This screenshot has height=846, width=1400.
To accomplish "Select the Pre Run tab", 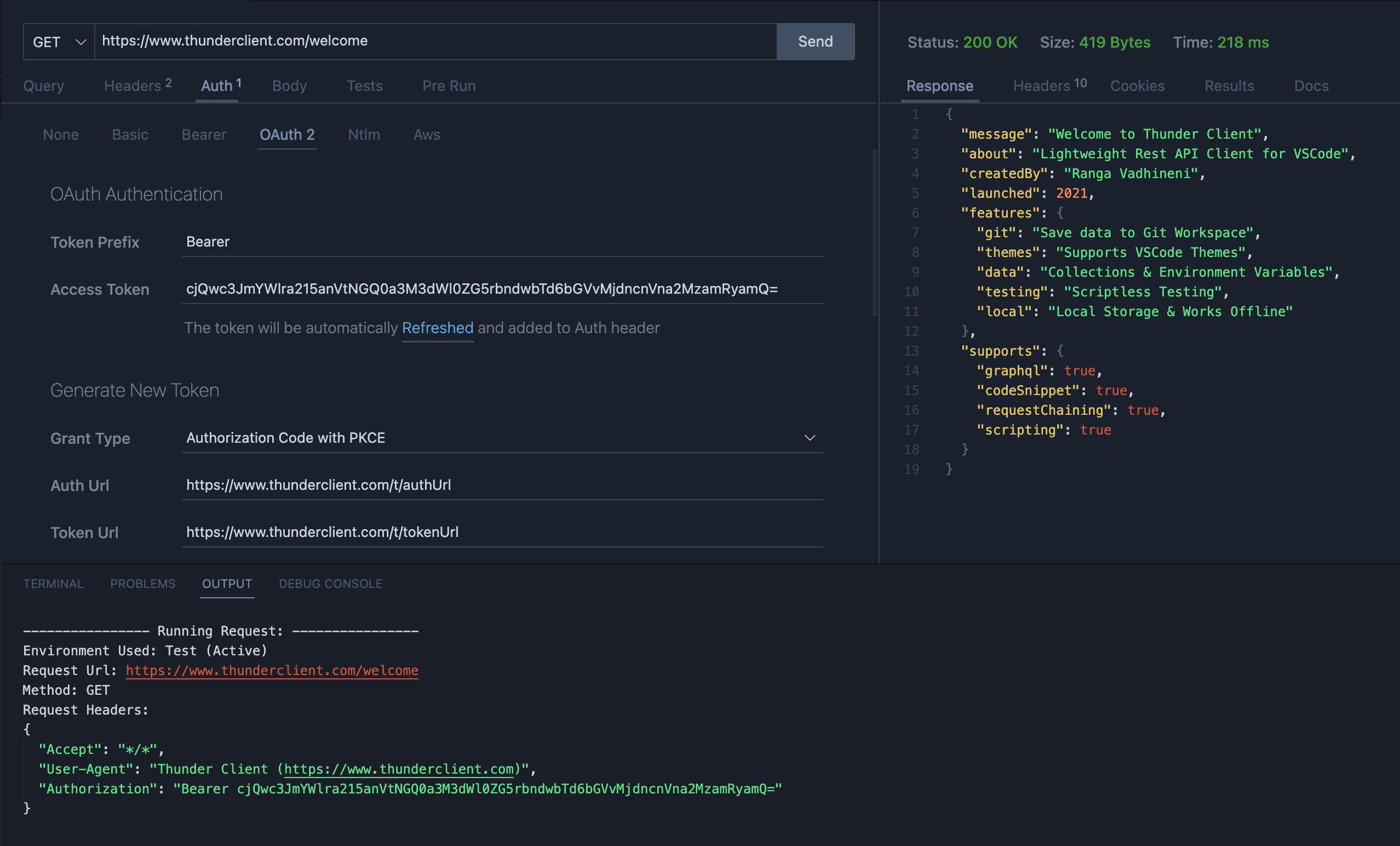I will tap(448, 86).
